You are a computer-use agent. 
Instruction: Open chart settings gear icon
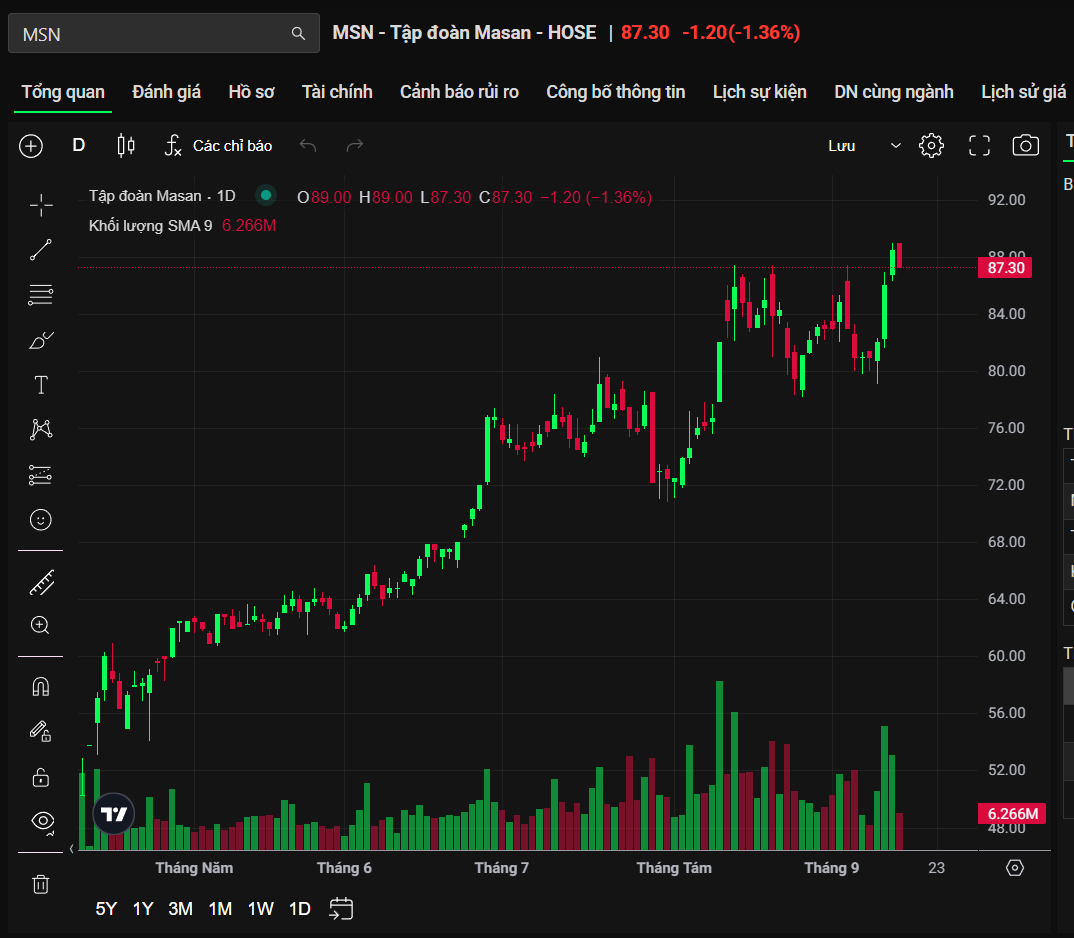[931, 145]
